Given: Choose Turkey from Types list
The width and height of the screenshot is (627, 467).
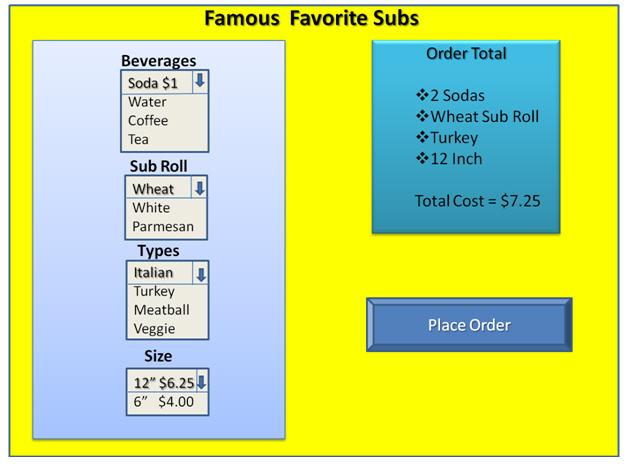Looking at the screenshot, I should pyautogui.click(x=154, y=291).
